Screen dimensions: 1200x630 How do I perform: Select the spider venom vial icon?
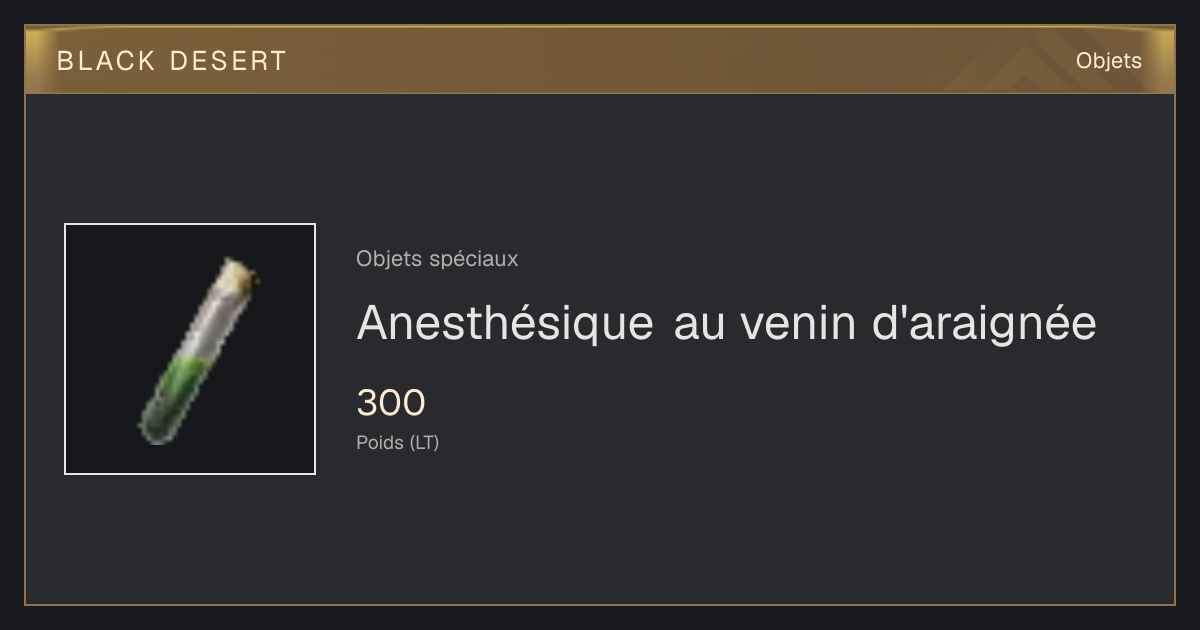pos(199,351)
